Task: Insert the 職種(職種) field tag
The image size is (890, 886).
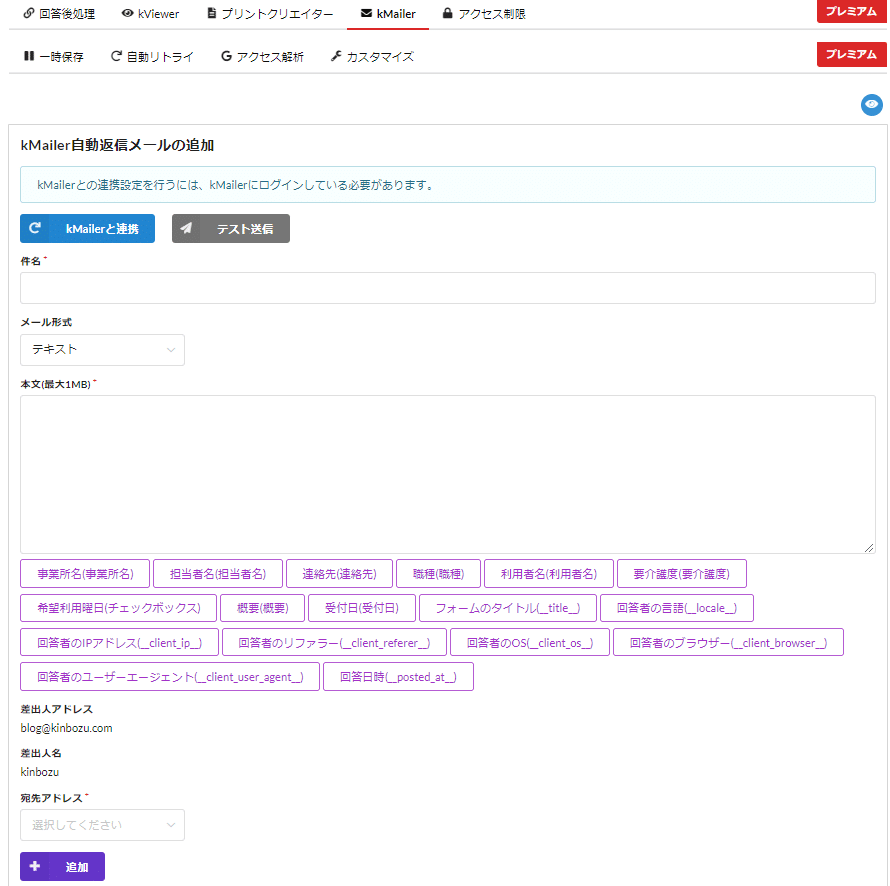Action: (x=439, y=574)
